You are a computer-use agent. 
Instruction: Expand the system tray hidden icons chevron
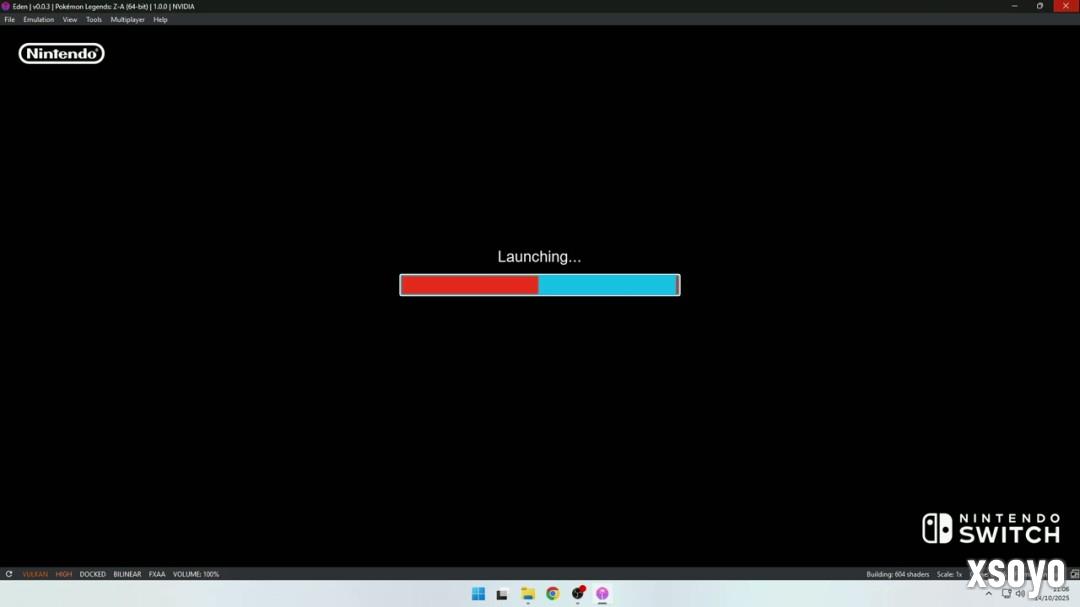[x=989, y=594]
